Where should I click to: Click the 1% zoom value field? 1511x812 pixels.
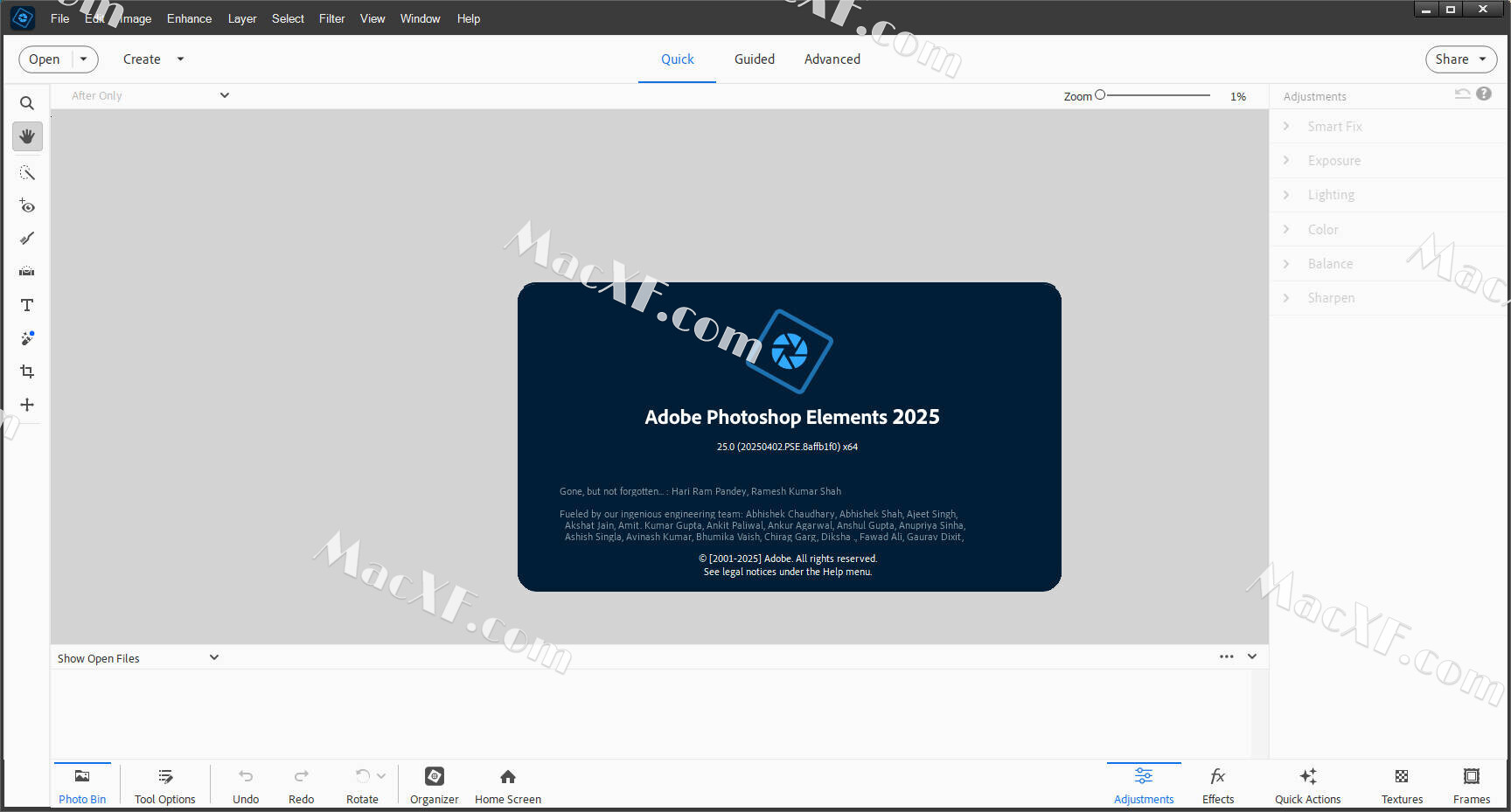pos(1238,96)
